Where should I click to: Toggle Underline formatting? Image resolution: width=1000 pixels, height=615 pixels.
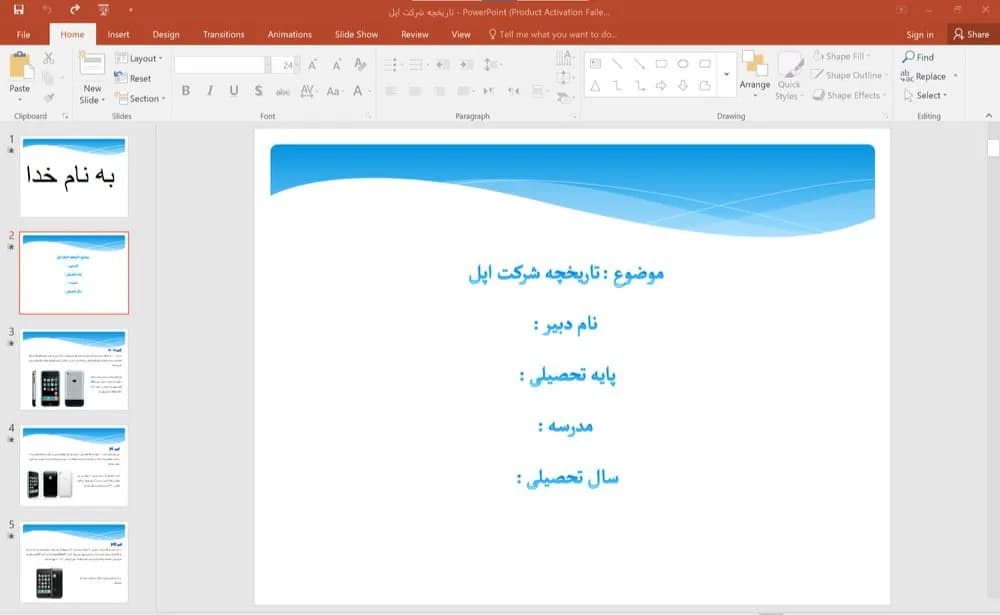234,91
